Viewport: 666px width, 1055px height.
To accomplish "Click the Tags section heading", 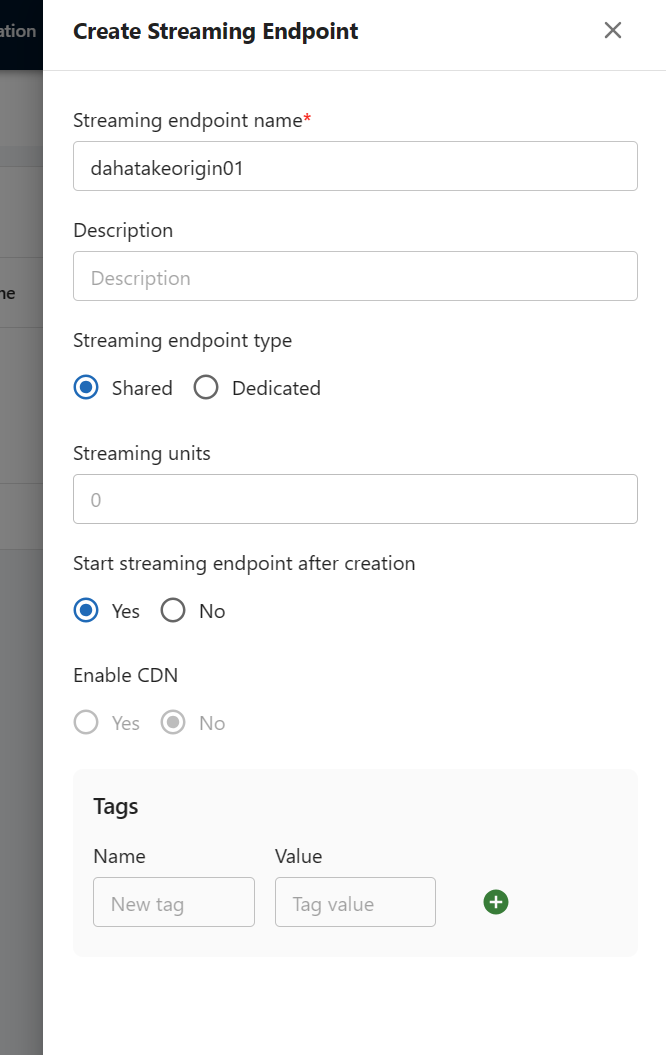I will pos(116,806).
